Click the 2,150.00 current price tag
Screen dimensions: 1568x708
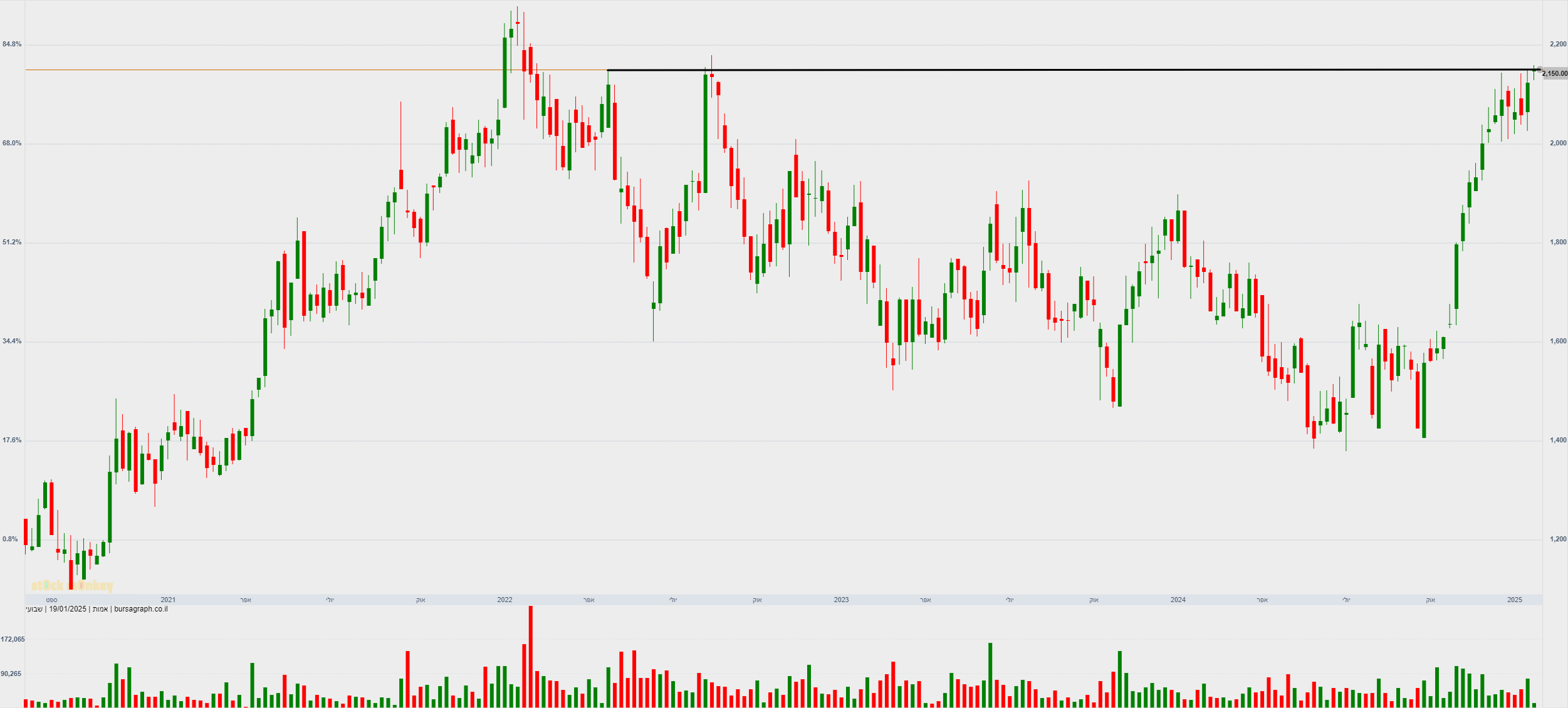(x=1554, y=74)
